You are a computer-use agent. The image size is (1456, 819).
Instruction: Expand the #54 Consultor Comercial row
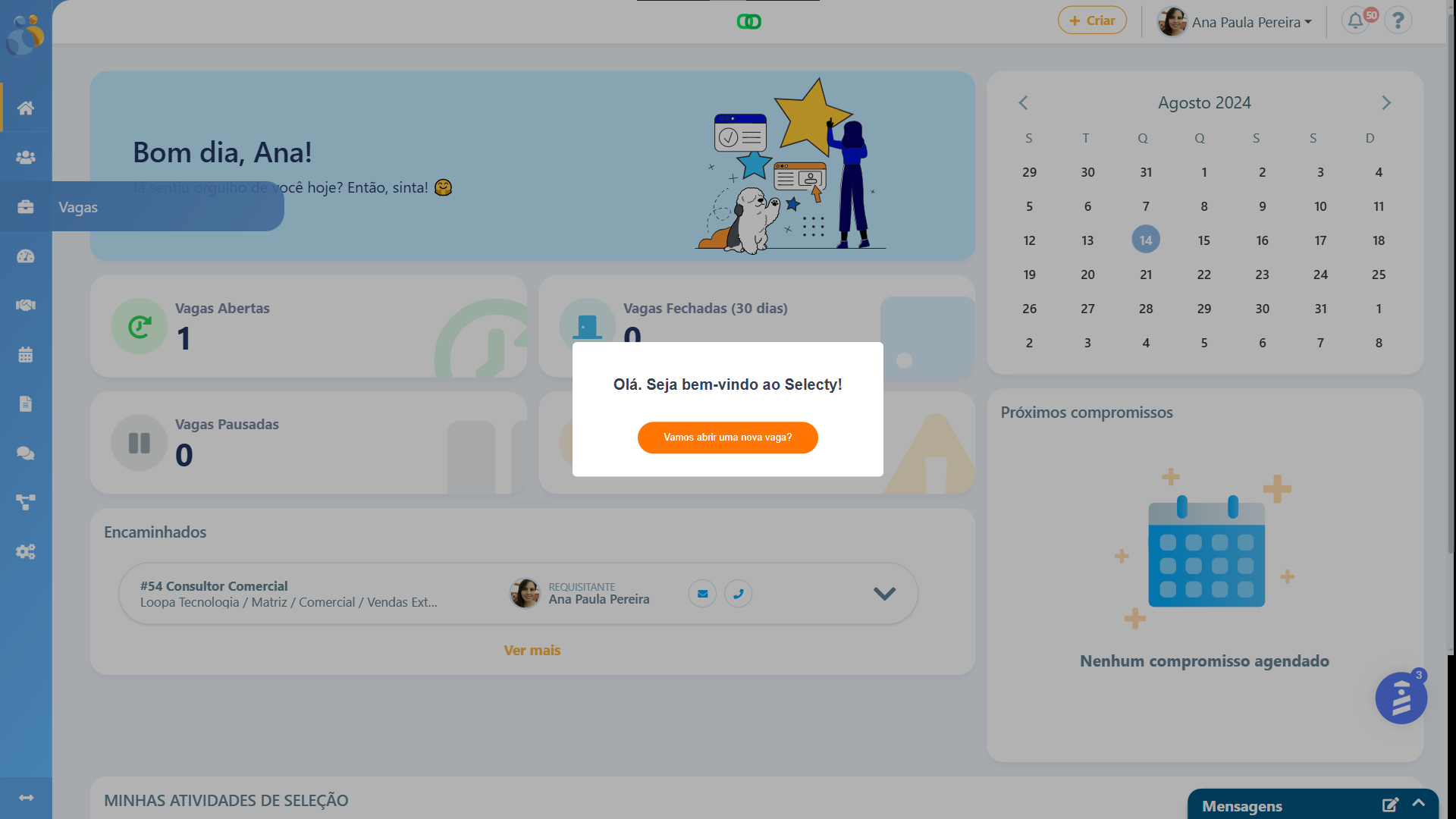pos(884,594)
